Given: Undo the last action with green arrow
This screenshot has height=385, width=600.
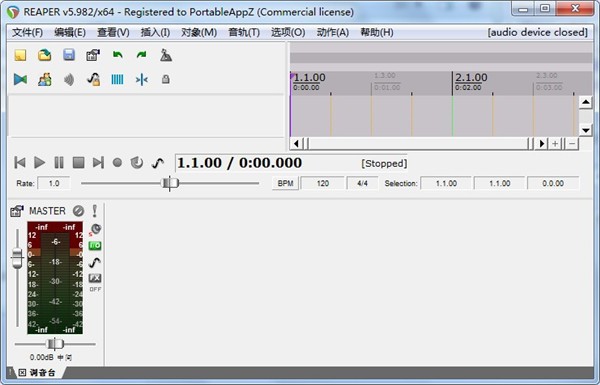Looking at the screenshot, I should (x=117, y=55).
